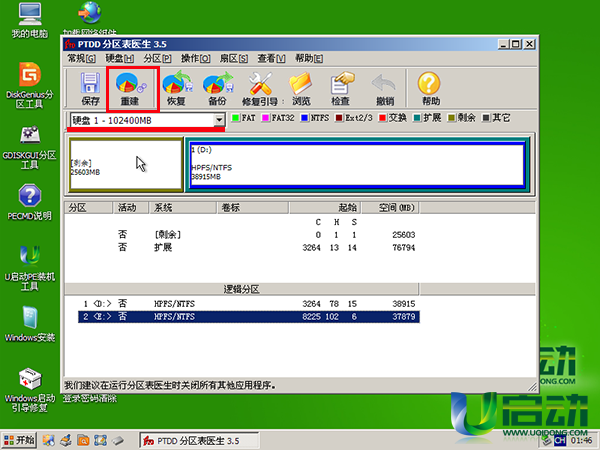The height and width of the screenshot is (450, 600).
Task: Select Windows安装 desktop icon
Action: click(x=29, y=324)
